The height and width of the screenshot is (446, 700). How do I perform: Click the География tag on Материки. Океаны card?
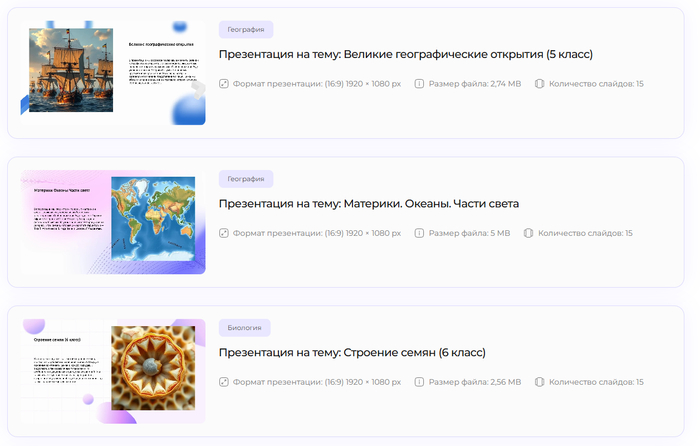(x=246, y=179)
